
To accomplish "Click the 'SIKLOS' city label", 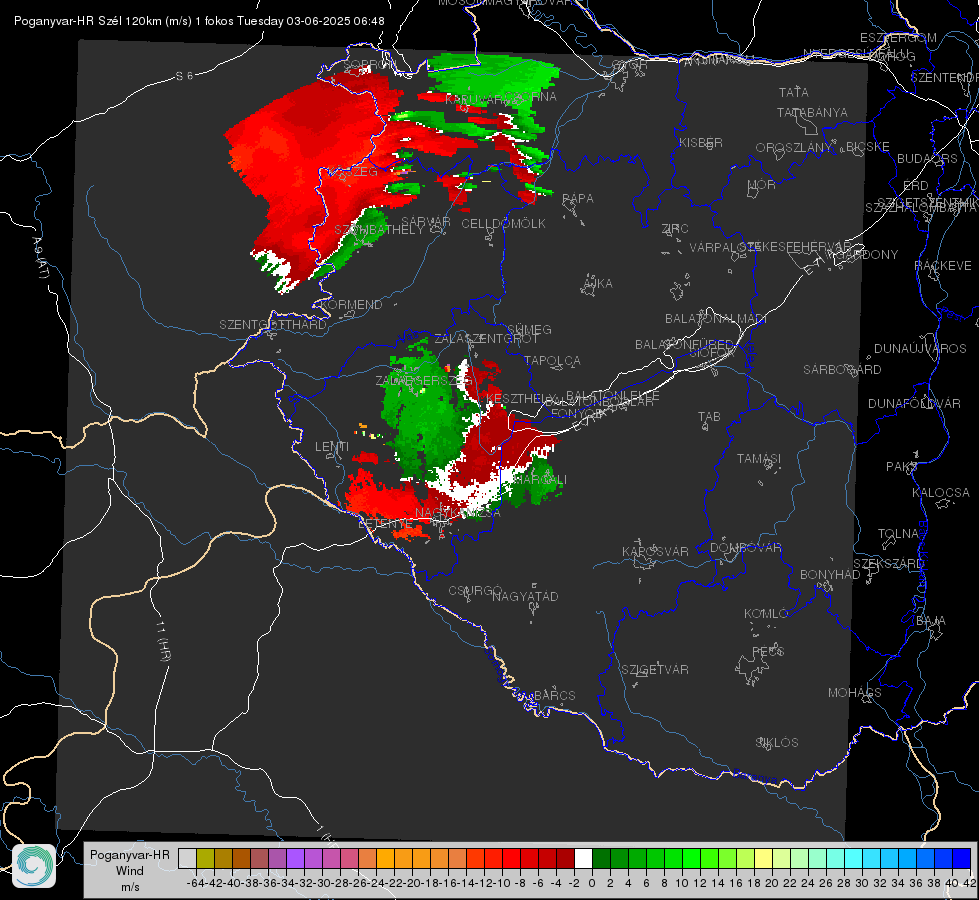I will pyautogui.click(x=777, y=743).
